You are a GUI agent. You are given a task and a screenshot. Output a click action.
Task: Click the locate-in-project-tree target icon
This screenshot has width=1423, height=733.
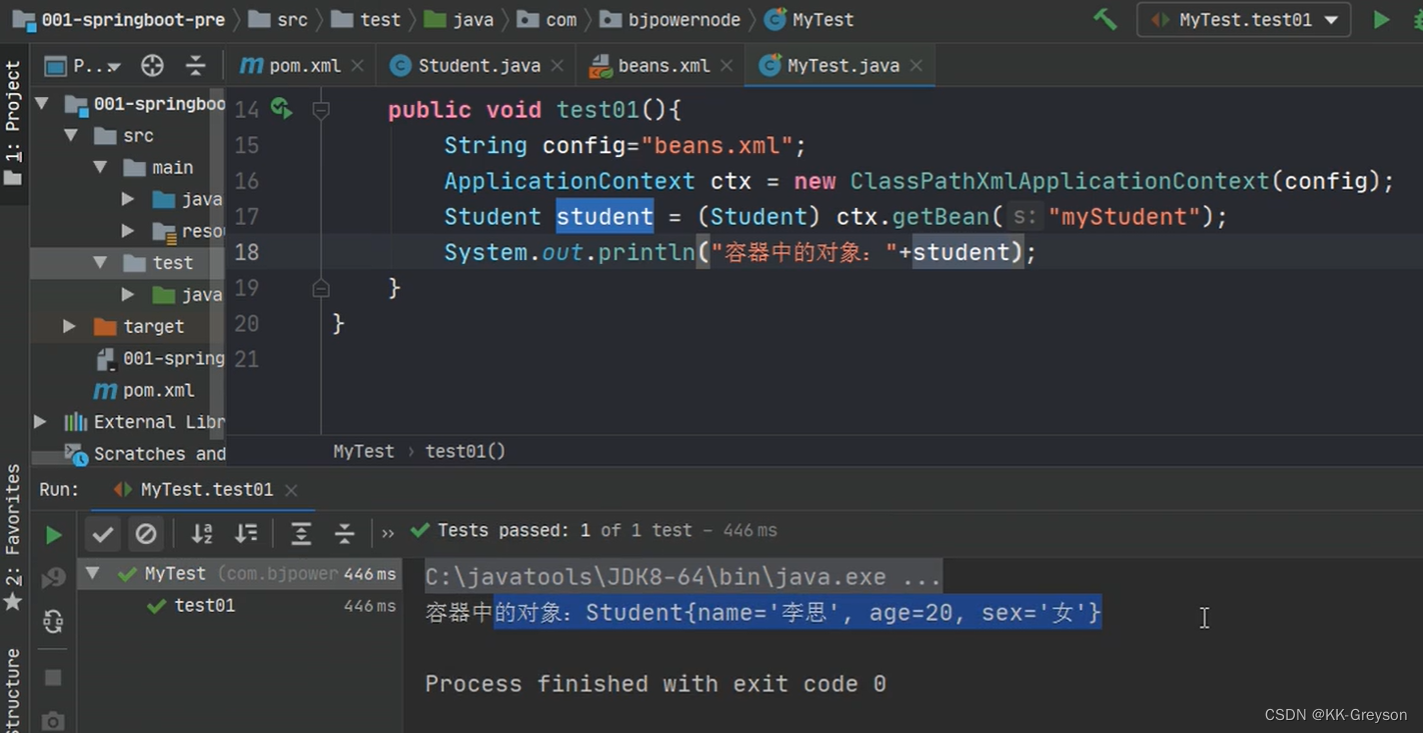tap(152, 66)
